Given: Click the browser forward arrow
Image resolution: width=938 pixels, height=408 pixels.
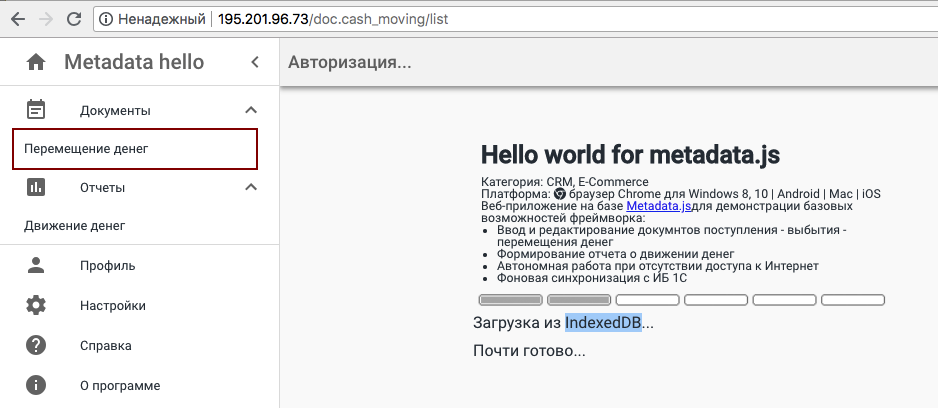Looking at the screenshot, I should pyautogui.click(x=45, y=19).
